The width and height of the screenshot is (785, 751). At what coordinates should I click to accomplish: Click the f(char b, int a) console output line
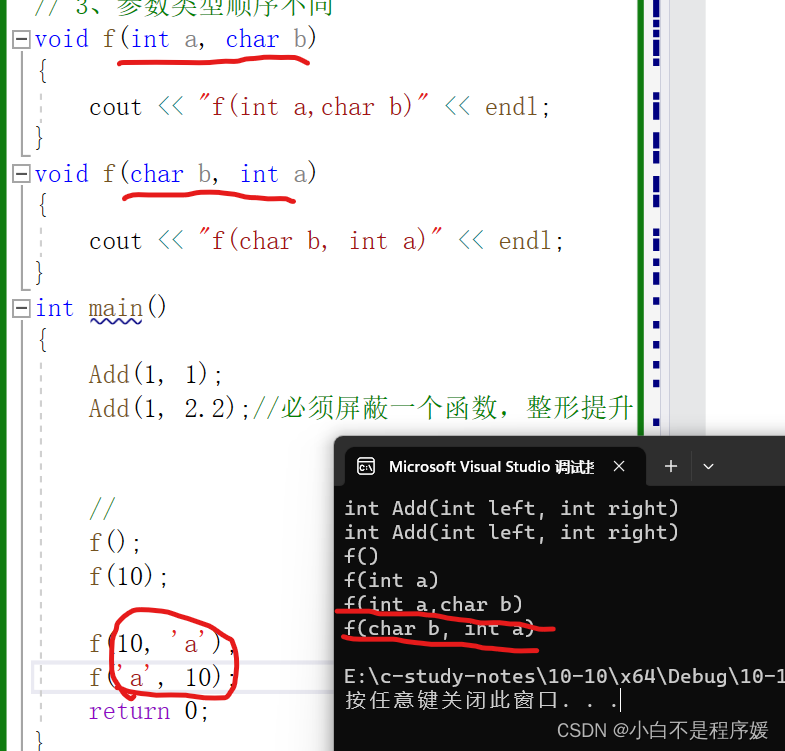pyautogui.click(x=440, y=628)
